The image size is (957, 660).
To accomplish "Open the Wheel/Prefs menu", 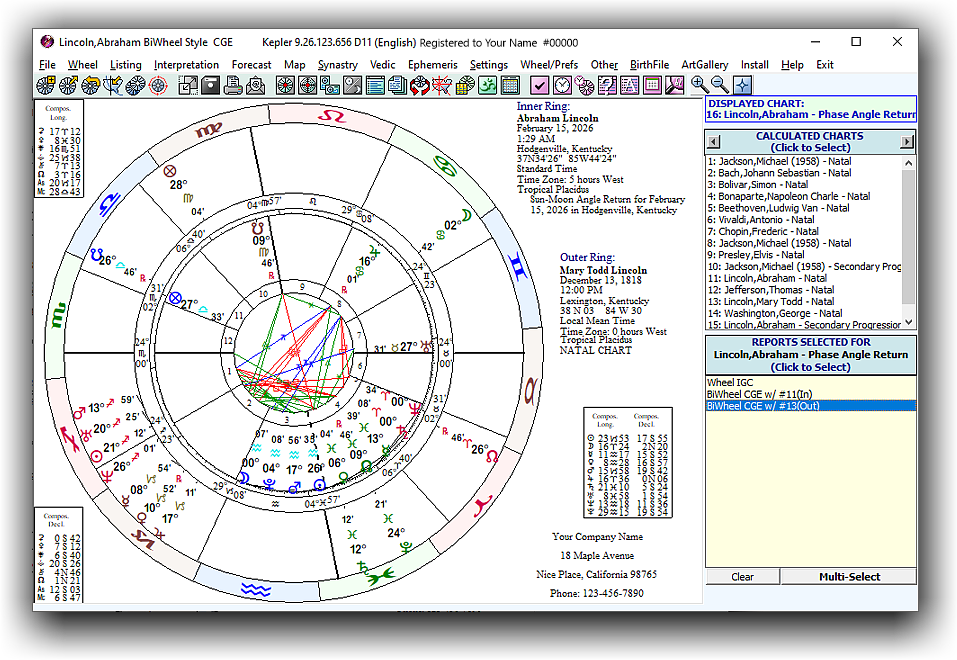I will (549, 65).
